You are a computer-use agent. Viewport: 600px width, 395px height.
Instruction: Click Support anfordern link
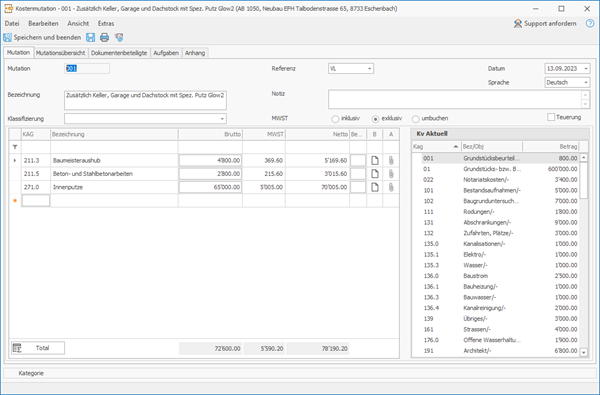click(x=545, y=23)
